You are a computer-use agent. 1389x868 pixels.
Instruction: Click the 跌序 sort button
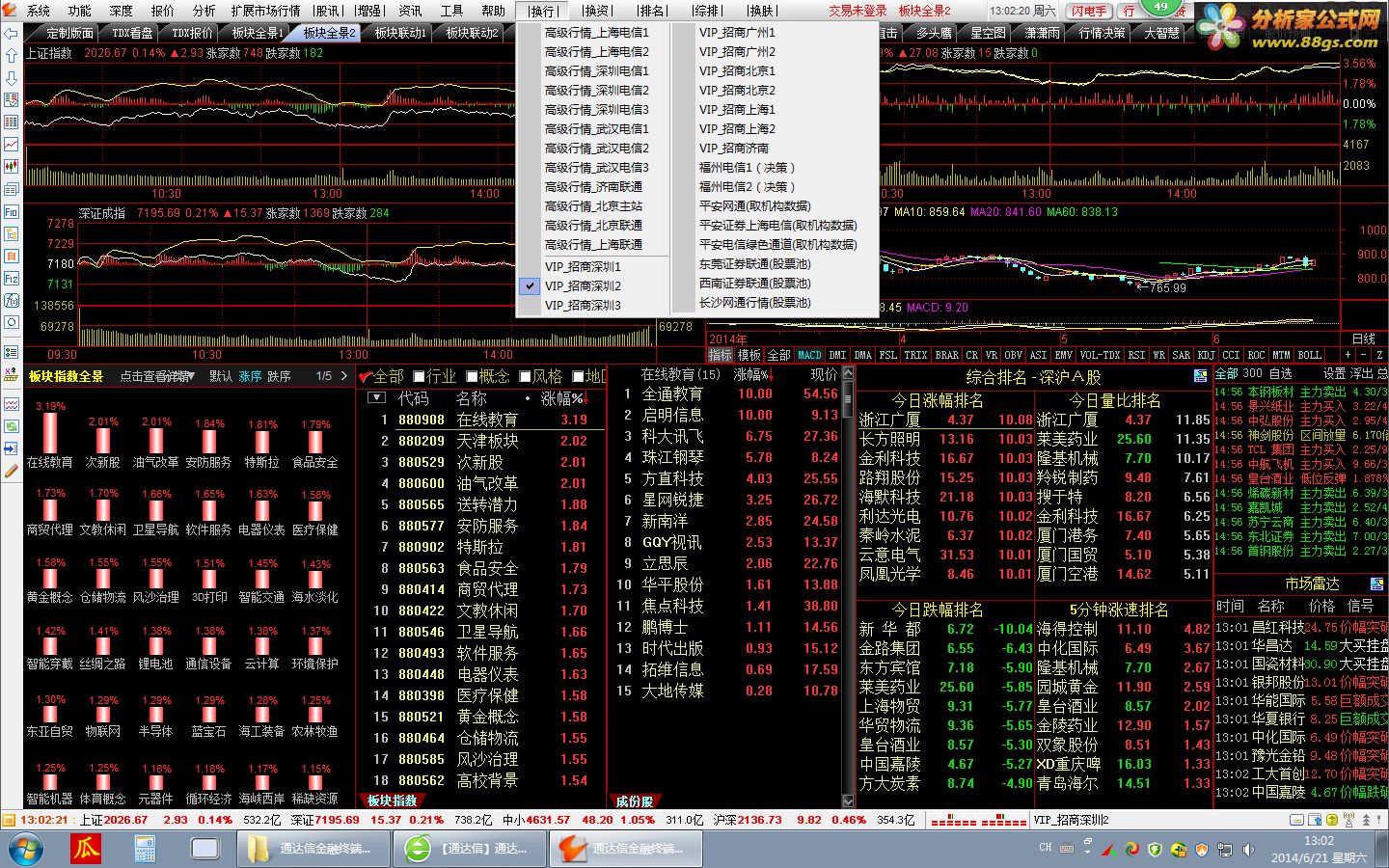(x=279, y=376)
